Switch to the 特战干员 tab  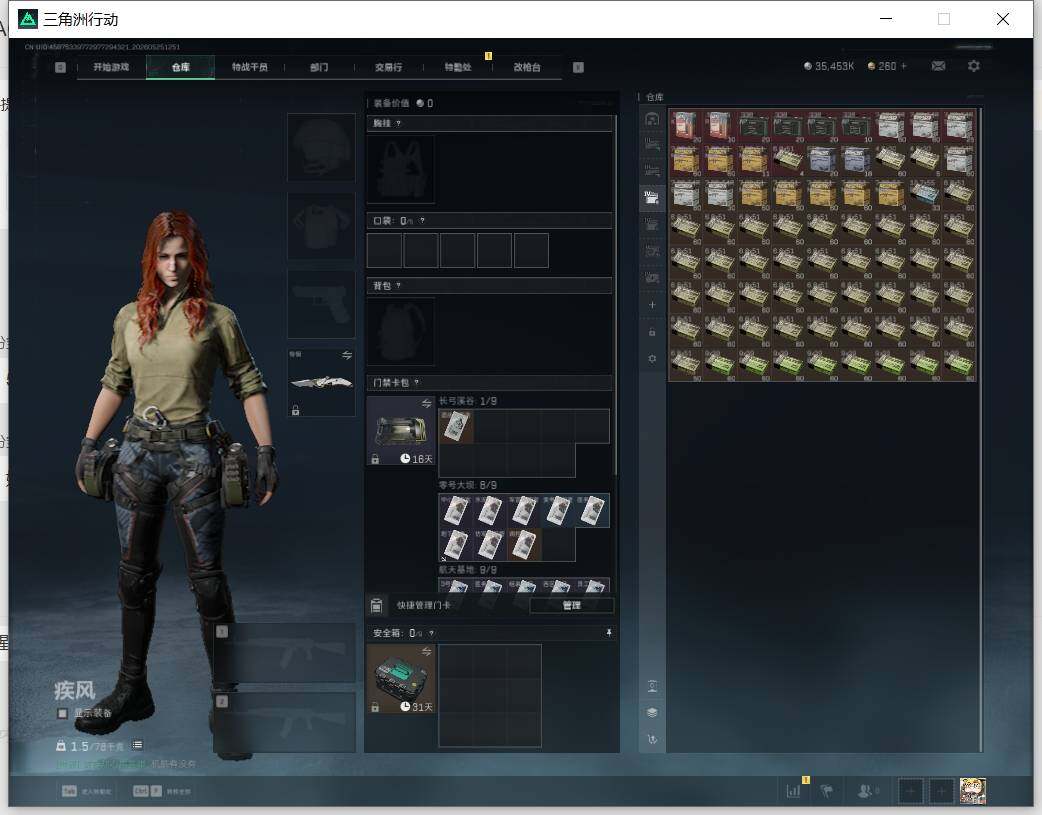(x=250, y=67)
